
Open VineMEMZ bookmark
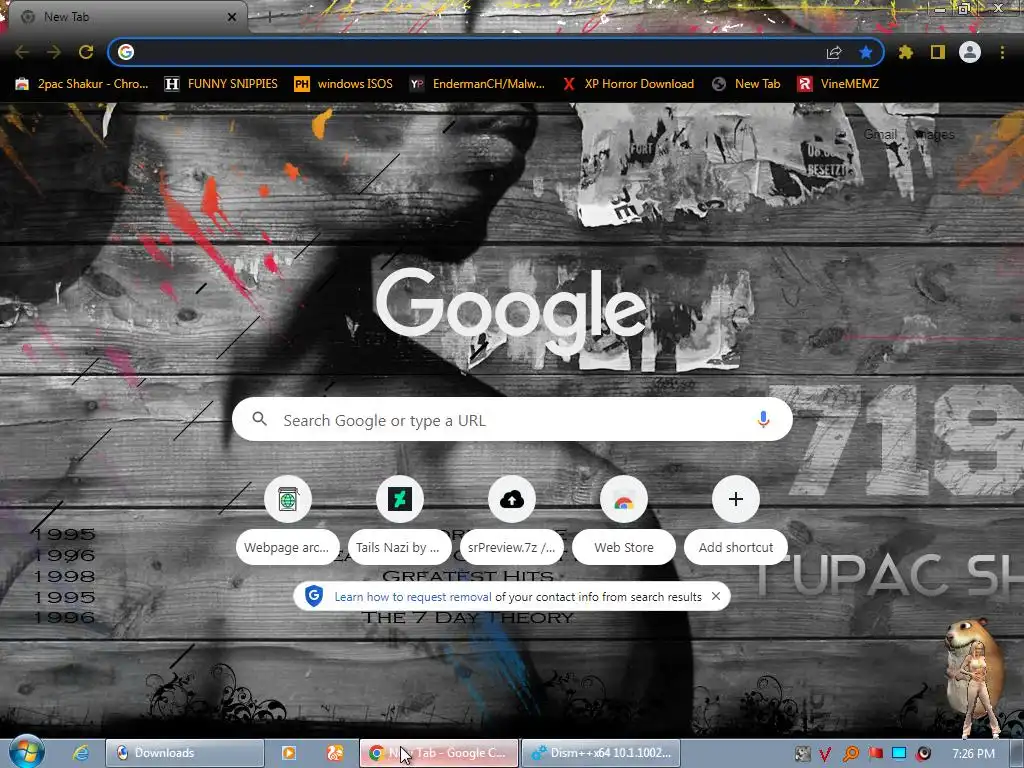838,84
